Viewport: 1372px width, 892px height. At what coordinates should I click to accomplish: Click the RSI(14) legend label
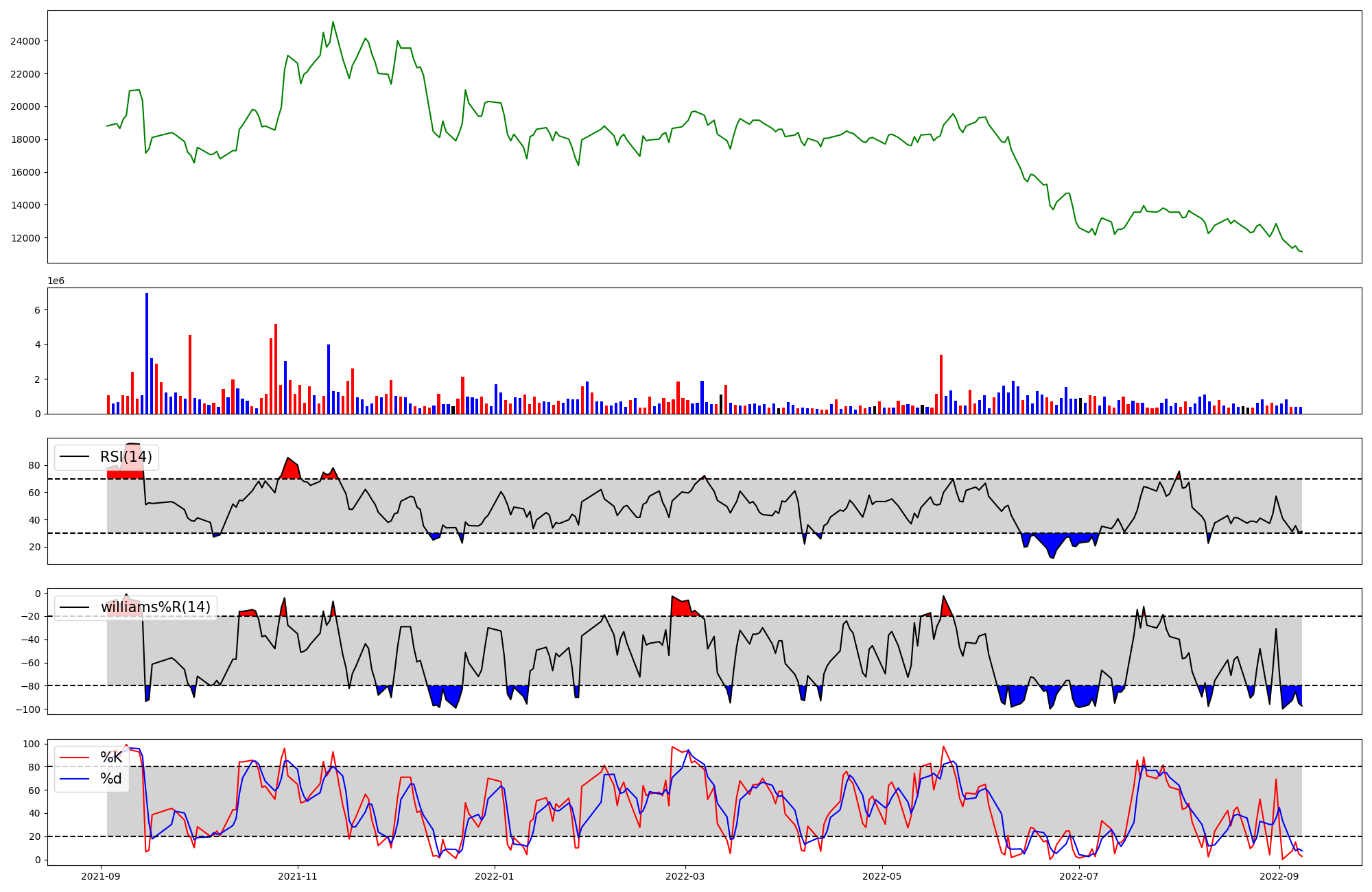pos(126,457)
